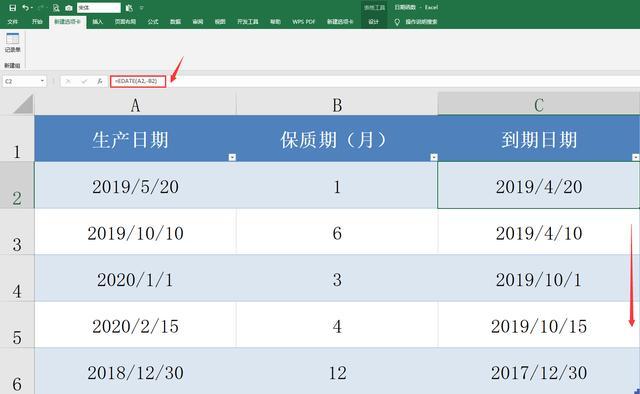Screen dimensions: 640x394
Task: Click the confirm checkmark in formula bar
Action: (x=84, y=81)
